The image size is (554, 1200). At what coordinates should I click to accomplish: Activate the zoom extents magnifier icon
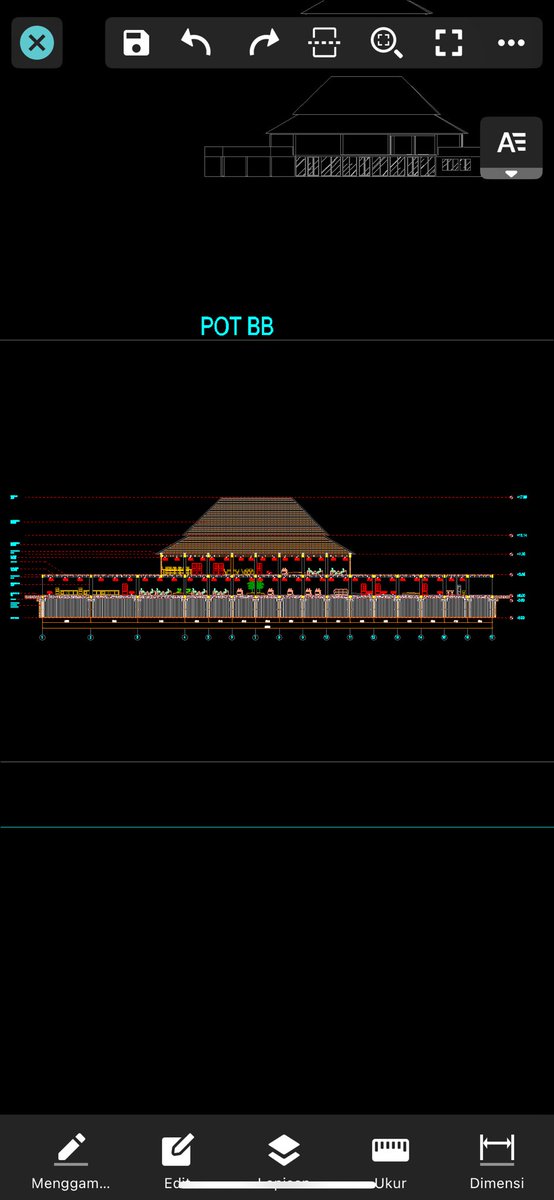[386, 43]
